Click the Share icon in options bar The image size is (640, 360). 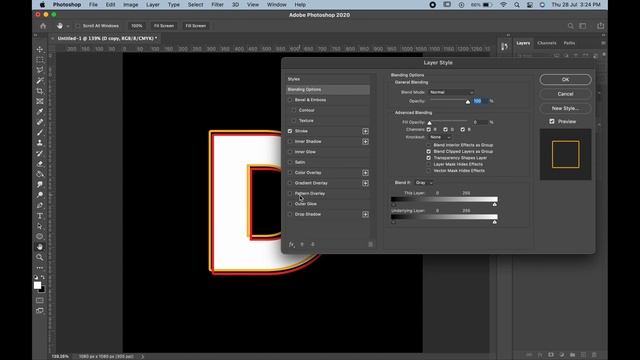[x=600, y=26]
